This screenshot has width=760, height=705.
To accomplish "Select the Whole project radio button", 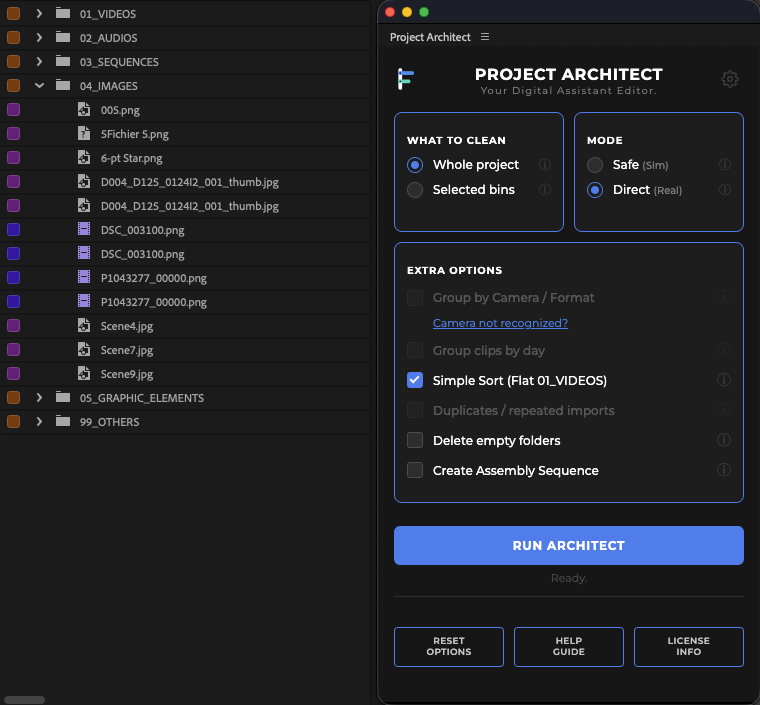I will click(x=415, y=165).
